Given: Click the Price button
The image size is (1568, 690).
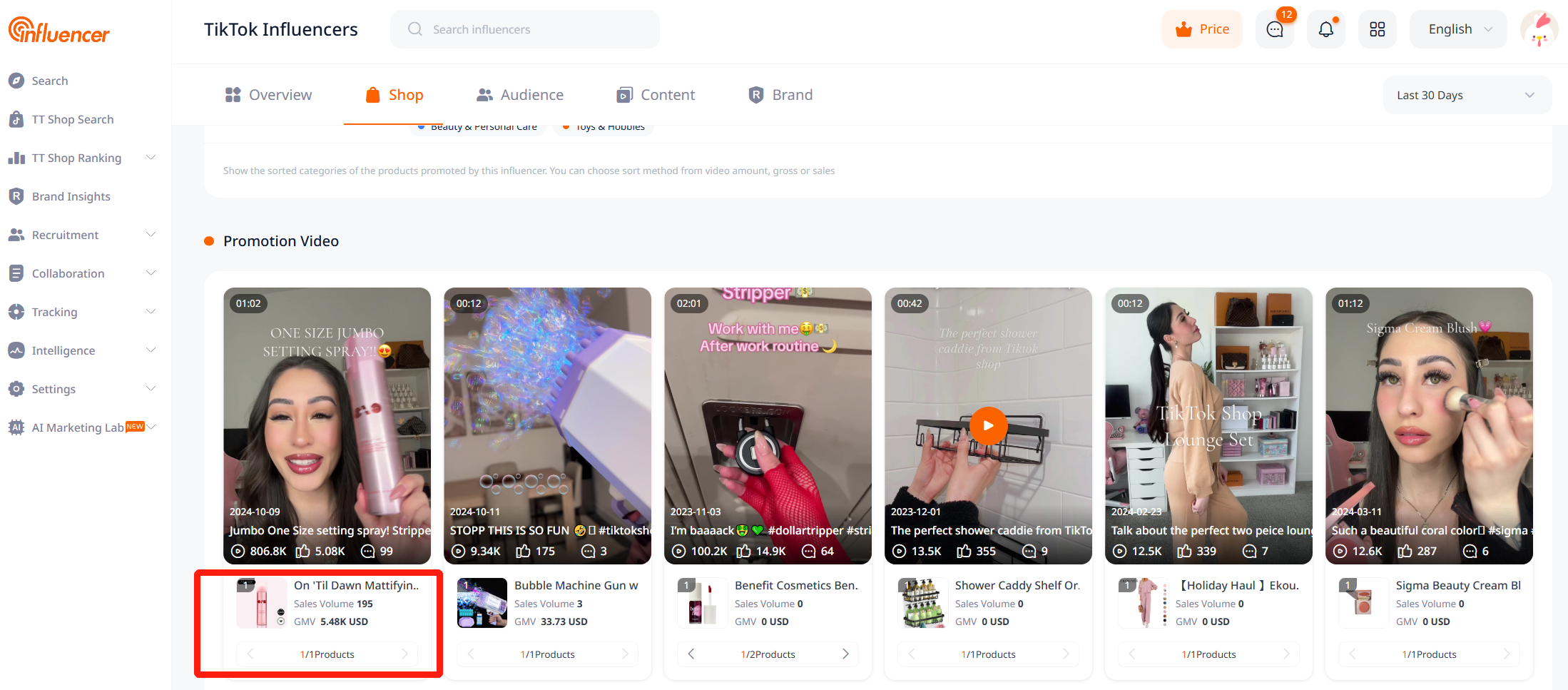Looking at the screenshot, I should tap(1202, 29).
